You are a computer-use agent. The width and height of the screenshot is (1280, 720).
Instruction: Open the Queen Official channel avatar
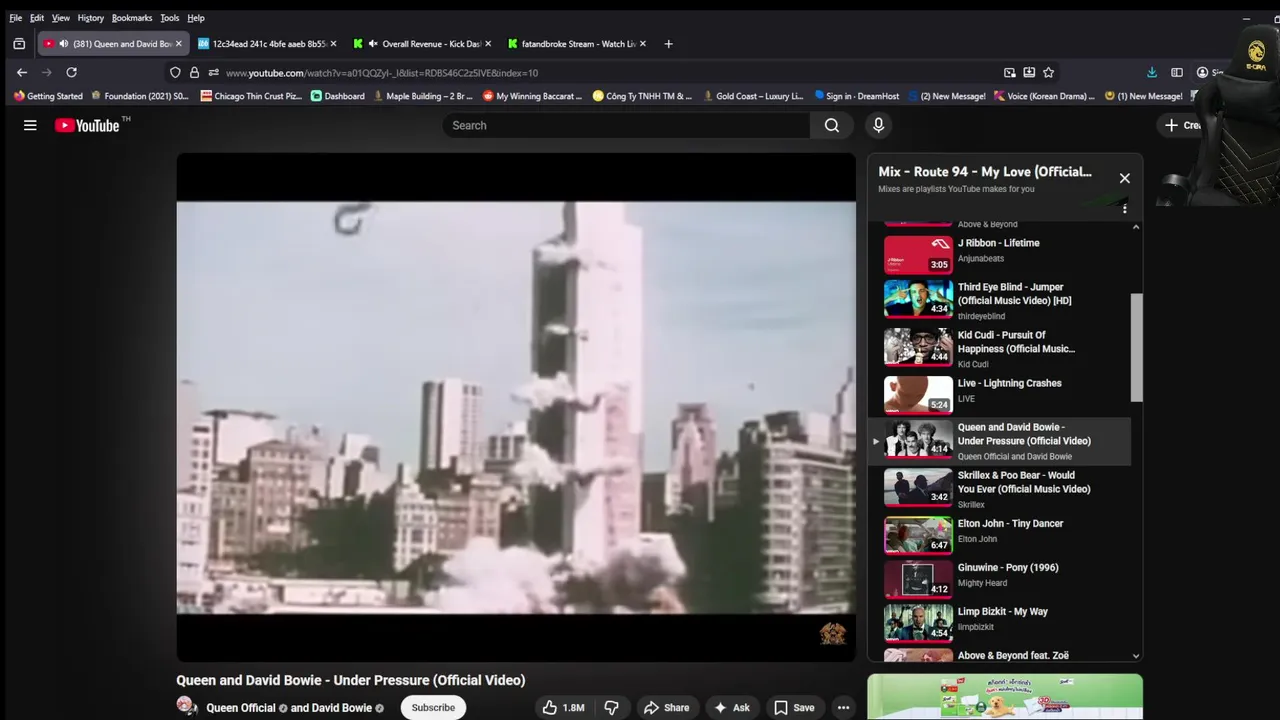click(187, 706)
